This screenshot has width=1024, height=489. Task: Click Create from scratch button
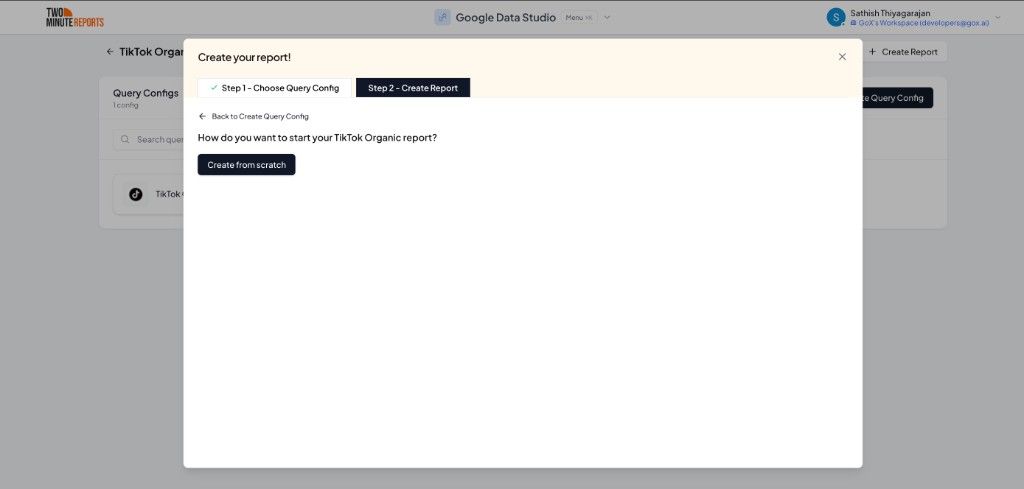point(246,165)
